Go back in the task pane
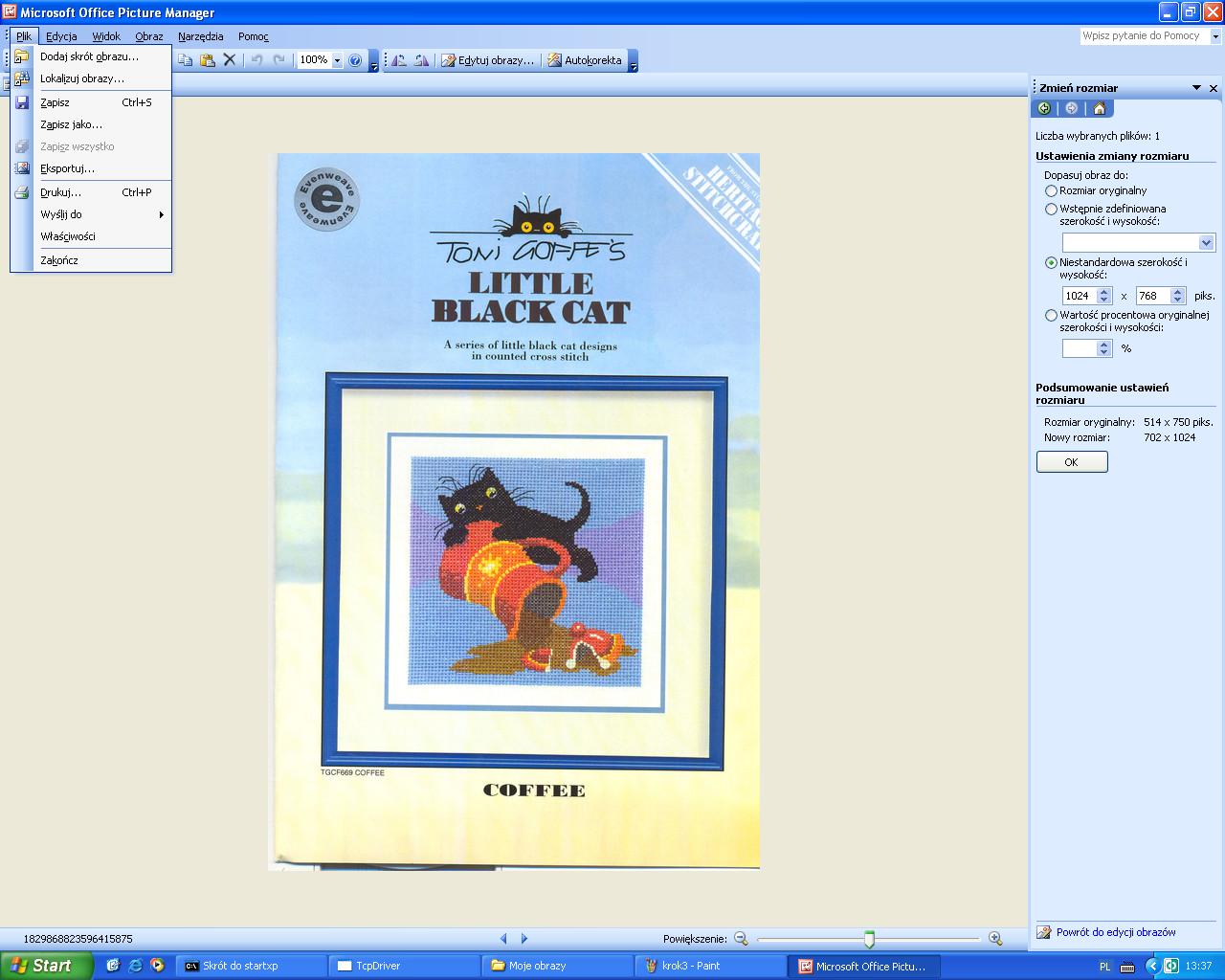Image resolution: width=1225 pixels, height=980 pixels. [x=1044, y=109]
